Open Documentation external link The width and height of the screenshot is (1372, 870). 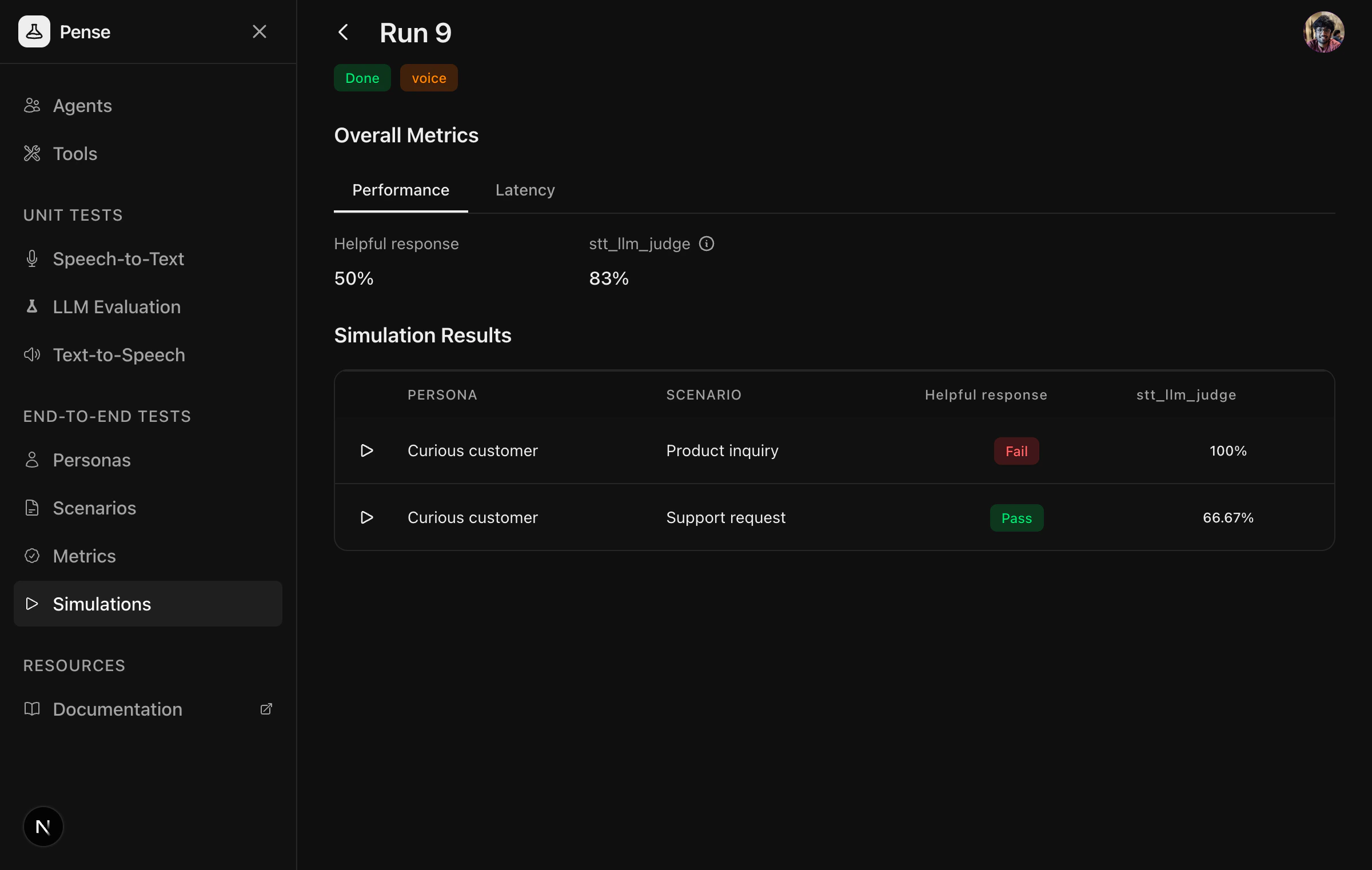(x=117, y=709)
